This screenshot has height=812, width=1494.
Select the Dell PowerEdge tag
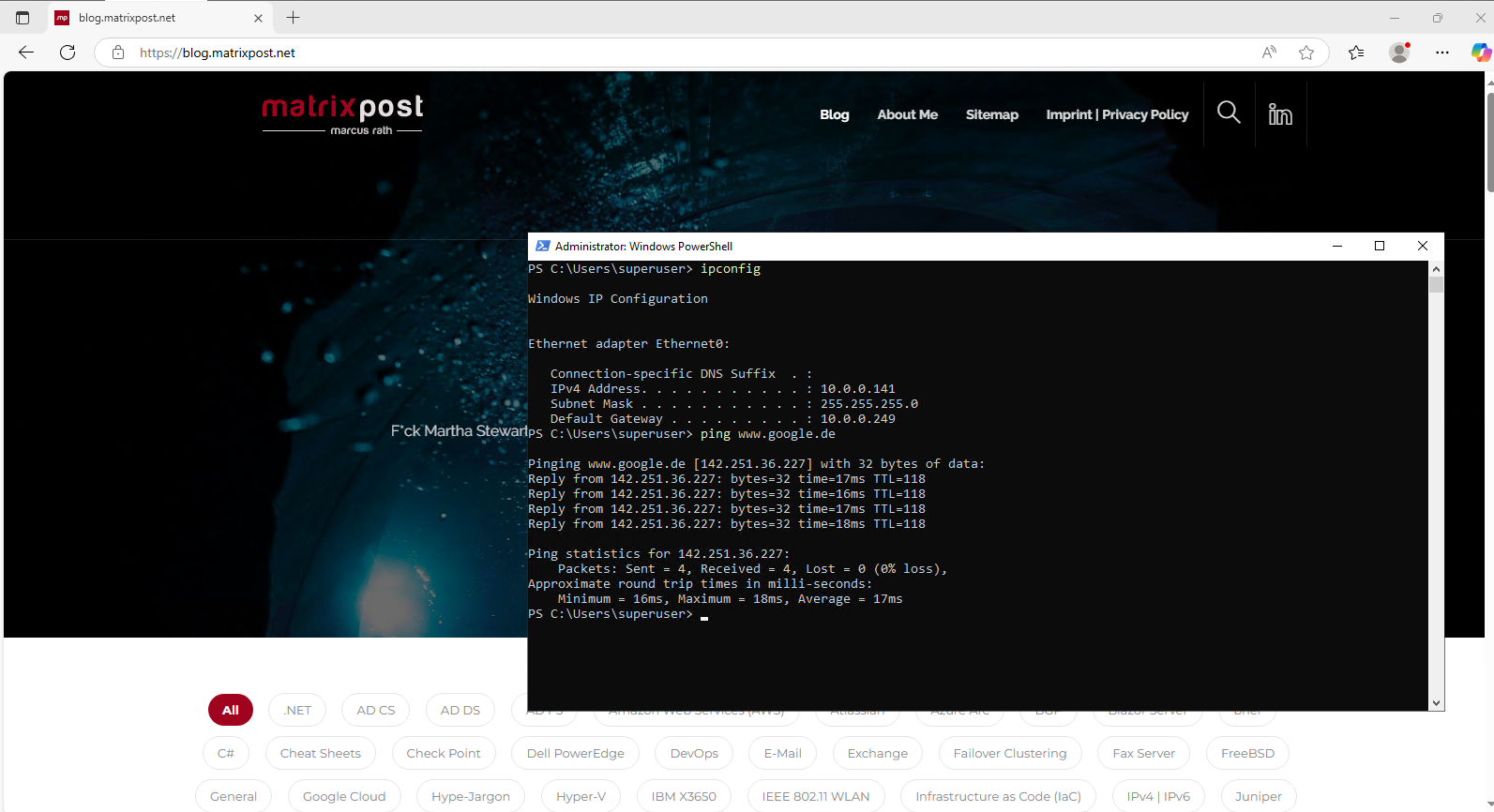576,753
